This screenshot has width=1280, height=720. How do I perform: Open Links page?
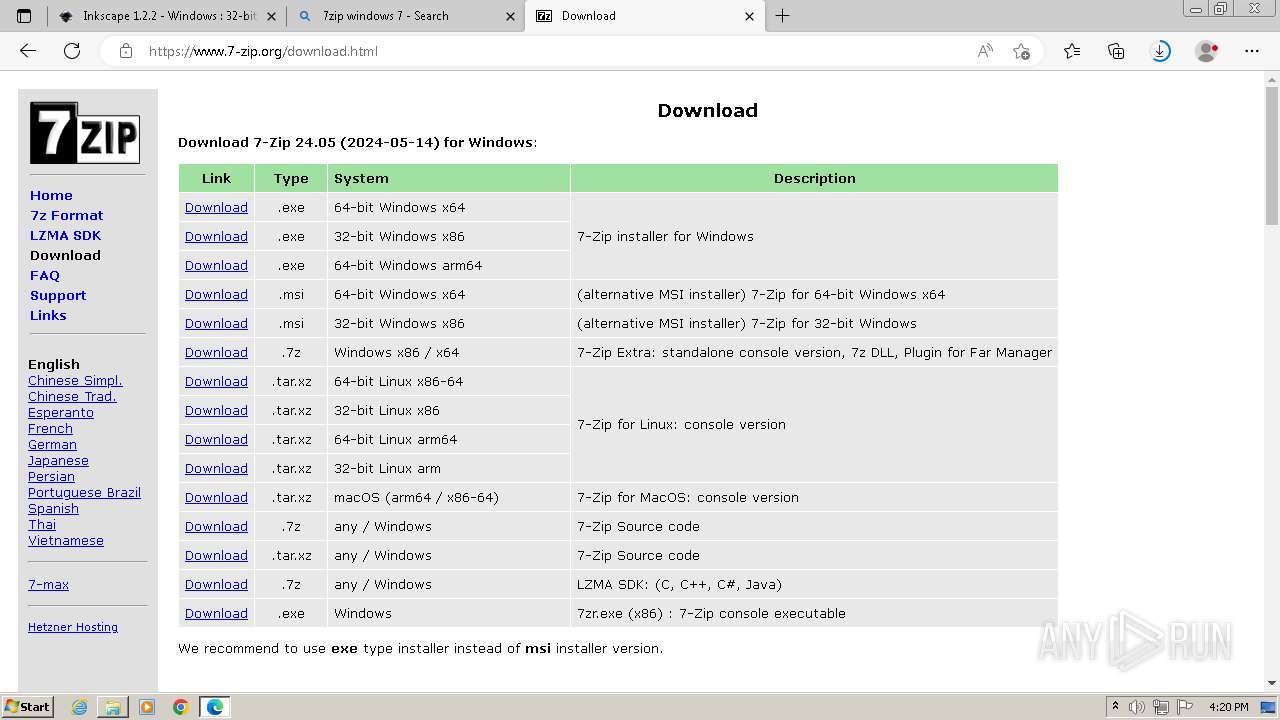(x=48, y=315)
